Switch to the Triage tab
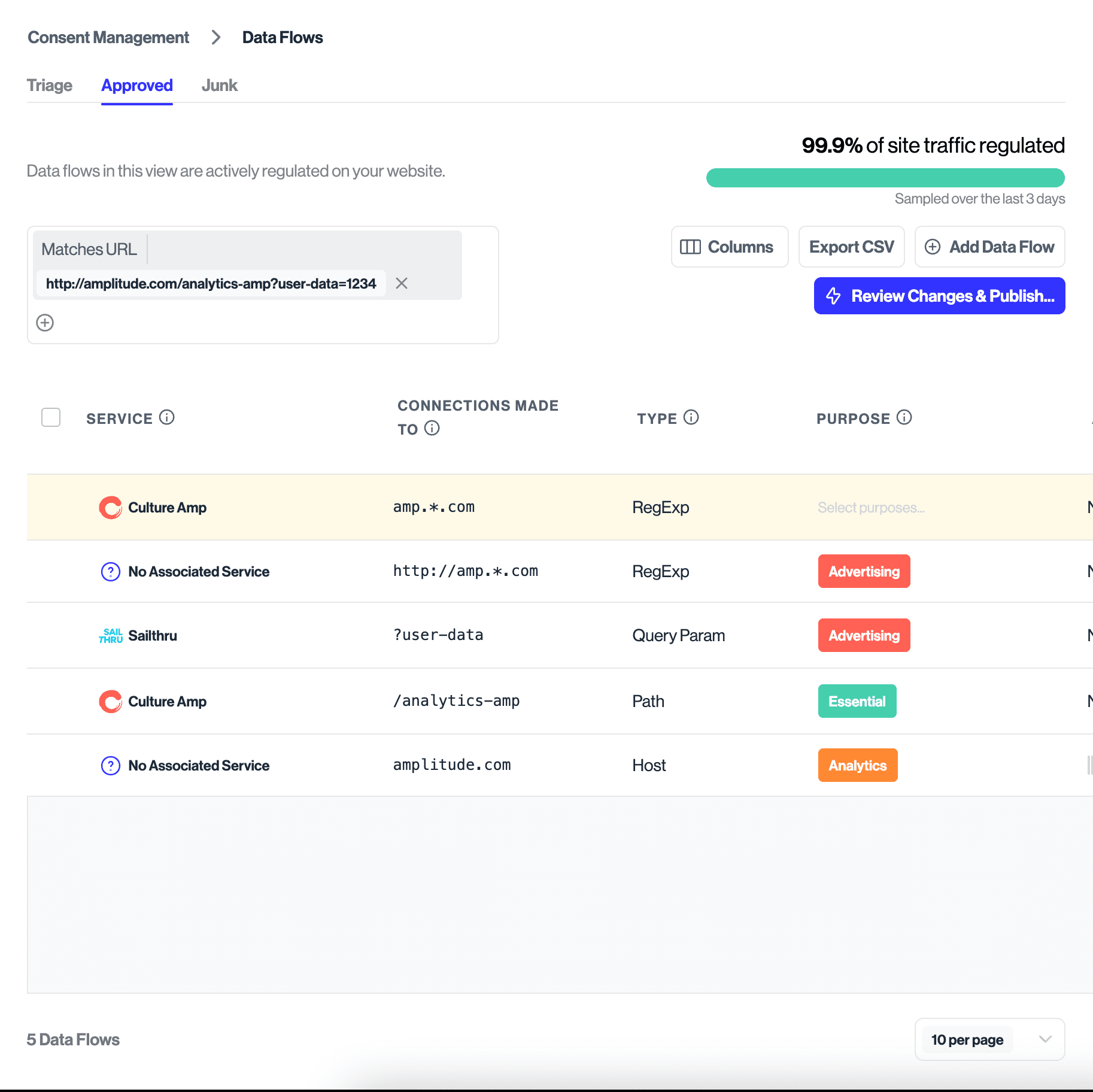 [x=50, y=86]
